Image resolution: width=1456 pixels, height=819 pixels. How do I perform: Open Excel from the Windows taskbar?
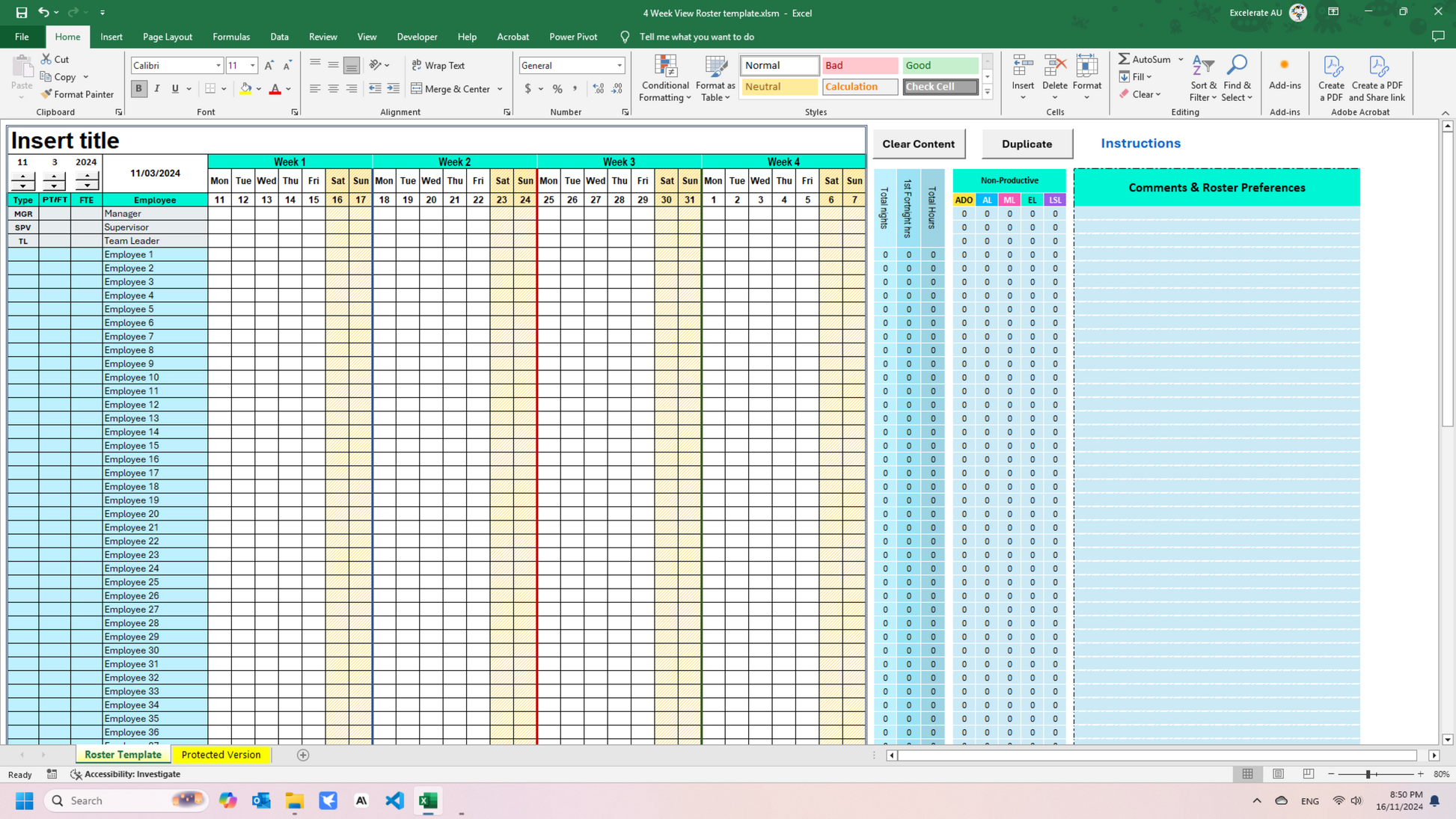[428, 800]
